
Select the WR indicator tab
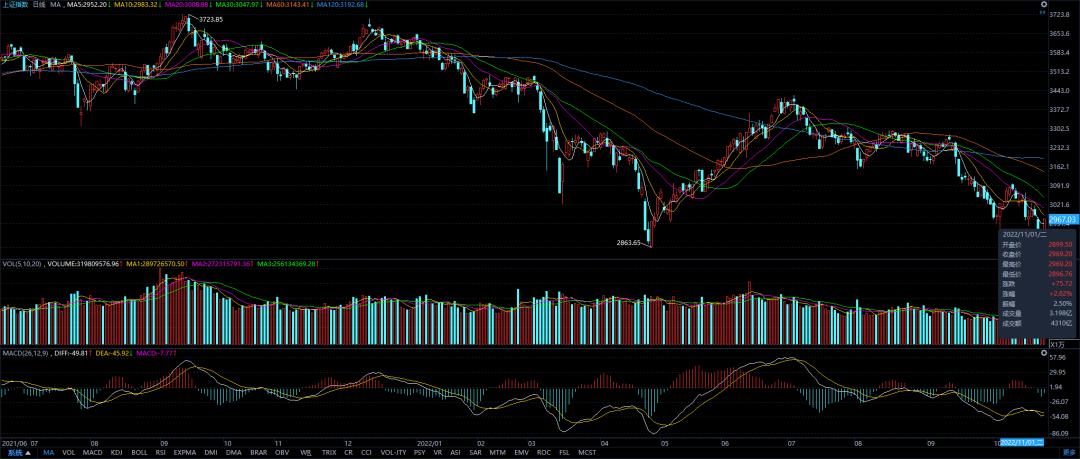click(306, 453)
